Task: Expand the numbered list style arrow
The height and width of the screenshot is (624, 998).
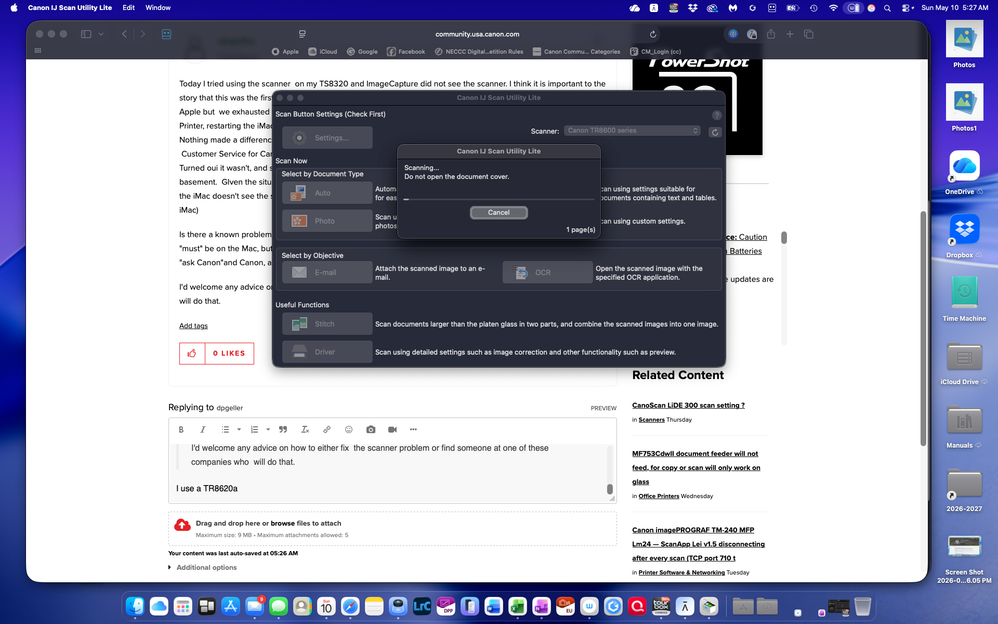Action: pyautogui.click(x=268, y=430)
